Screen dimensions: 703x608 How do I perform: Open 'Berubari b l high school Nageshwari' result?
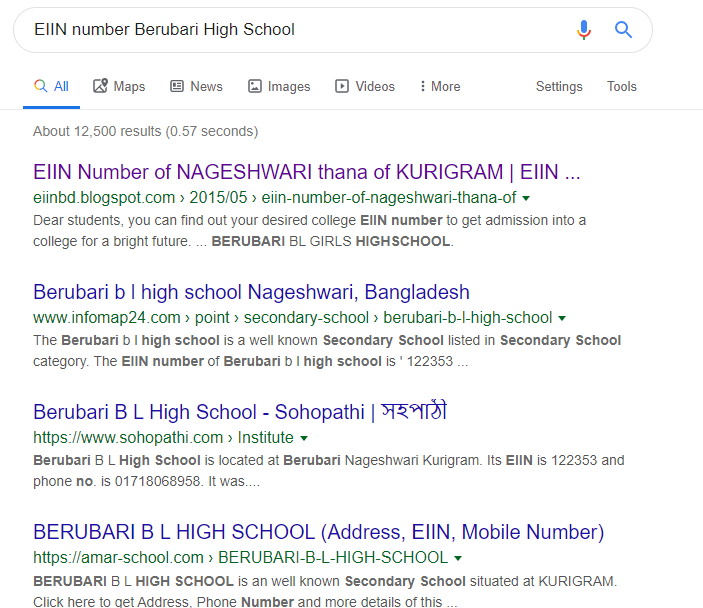coord(251,292)
